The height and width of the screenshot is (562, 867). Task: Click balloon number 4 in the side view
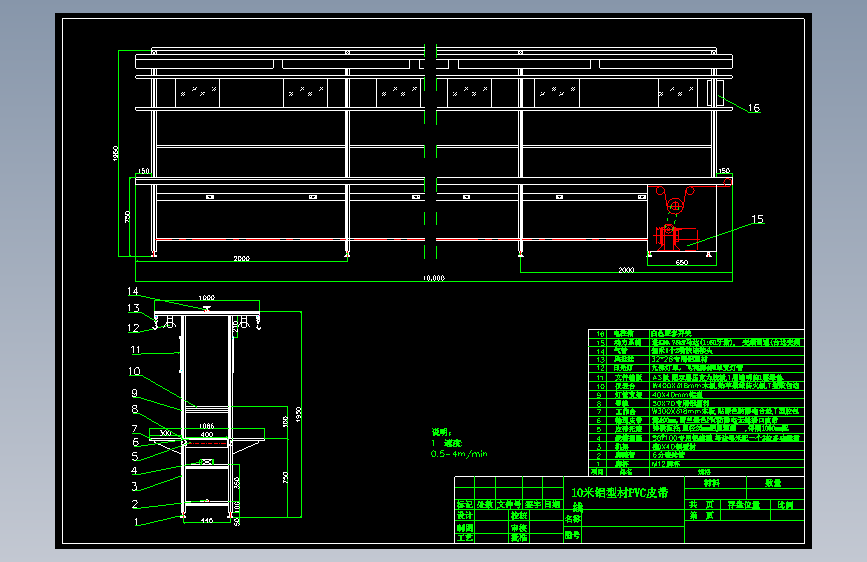[134, 471]
